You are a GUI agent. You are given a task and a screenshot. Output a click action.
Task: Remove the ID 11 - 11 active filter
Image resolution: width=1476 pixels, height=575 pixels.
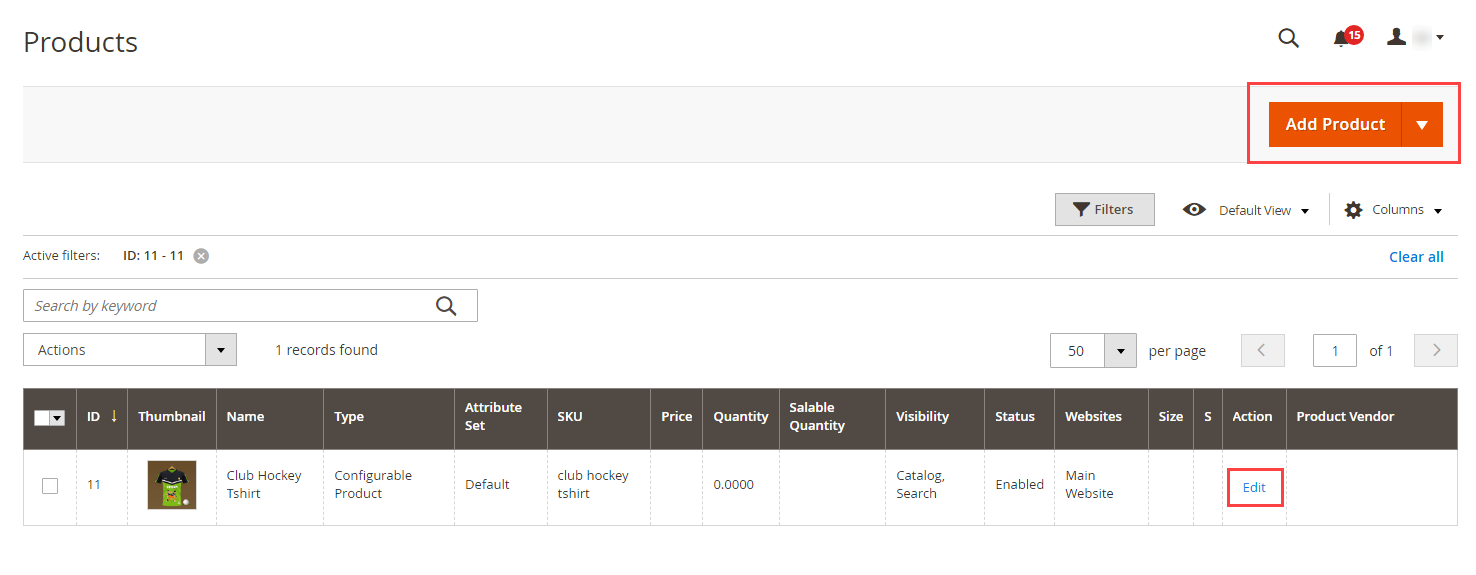pyautogui.click(x=201, y=256)
